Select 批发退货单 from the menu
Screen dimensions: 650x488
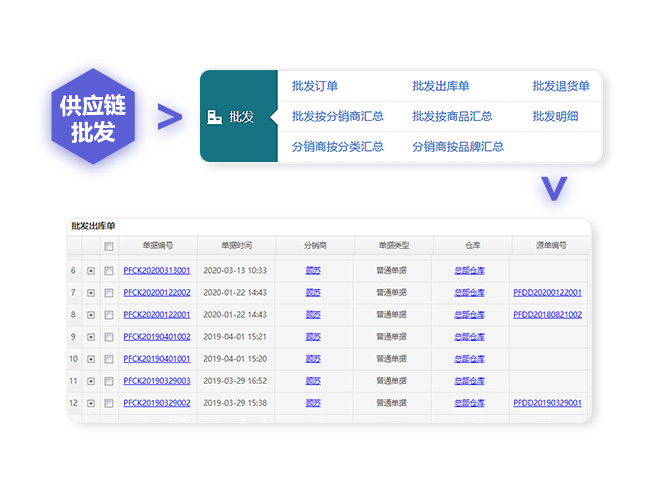(x=561, y=87)
